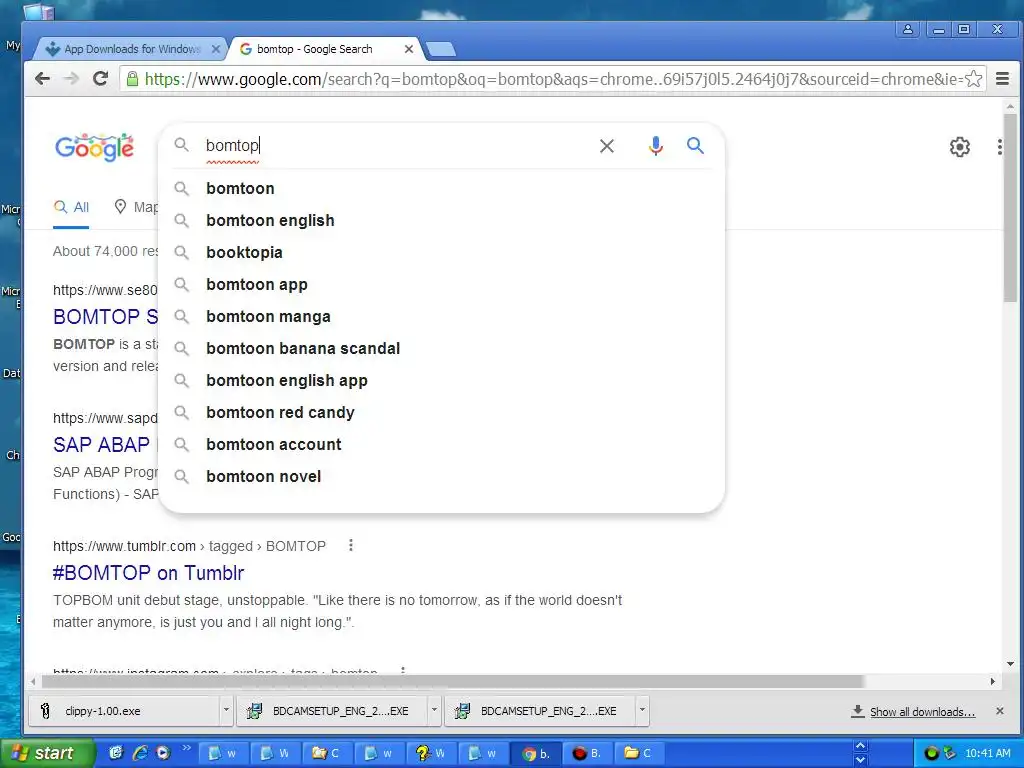The width and height of the screenshot is (1024, 768).
Task: Click the horizontal scrollbar right arrow
Action: tap(993, 682)
